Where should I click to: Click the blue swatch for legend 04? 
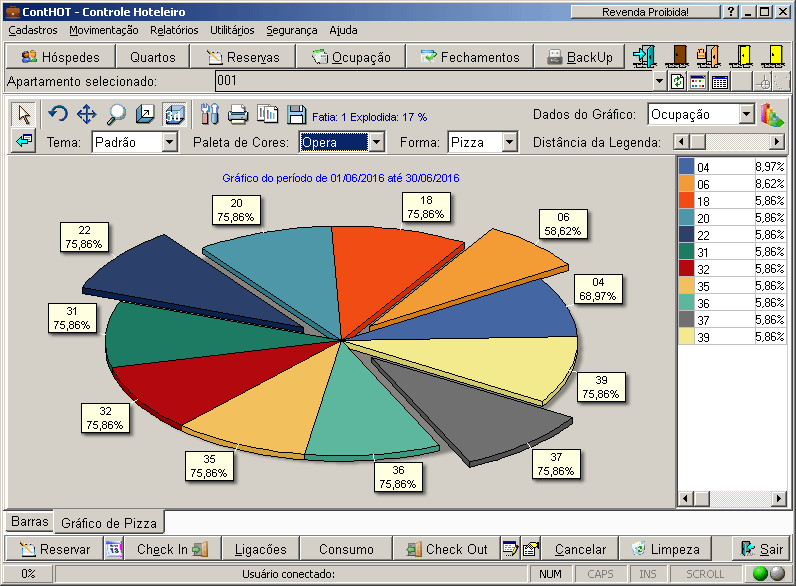[x=686, y=166]
